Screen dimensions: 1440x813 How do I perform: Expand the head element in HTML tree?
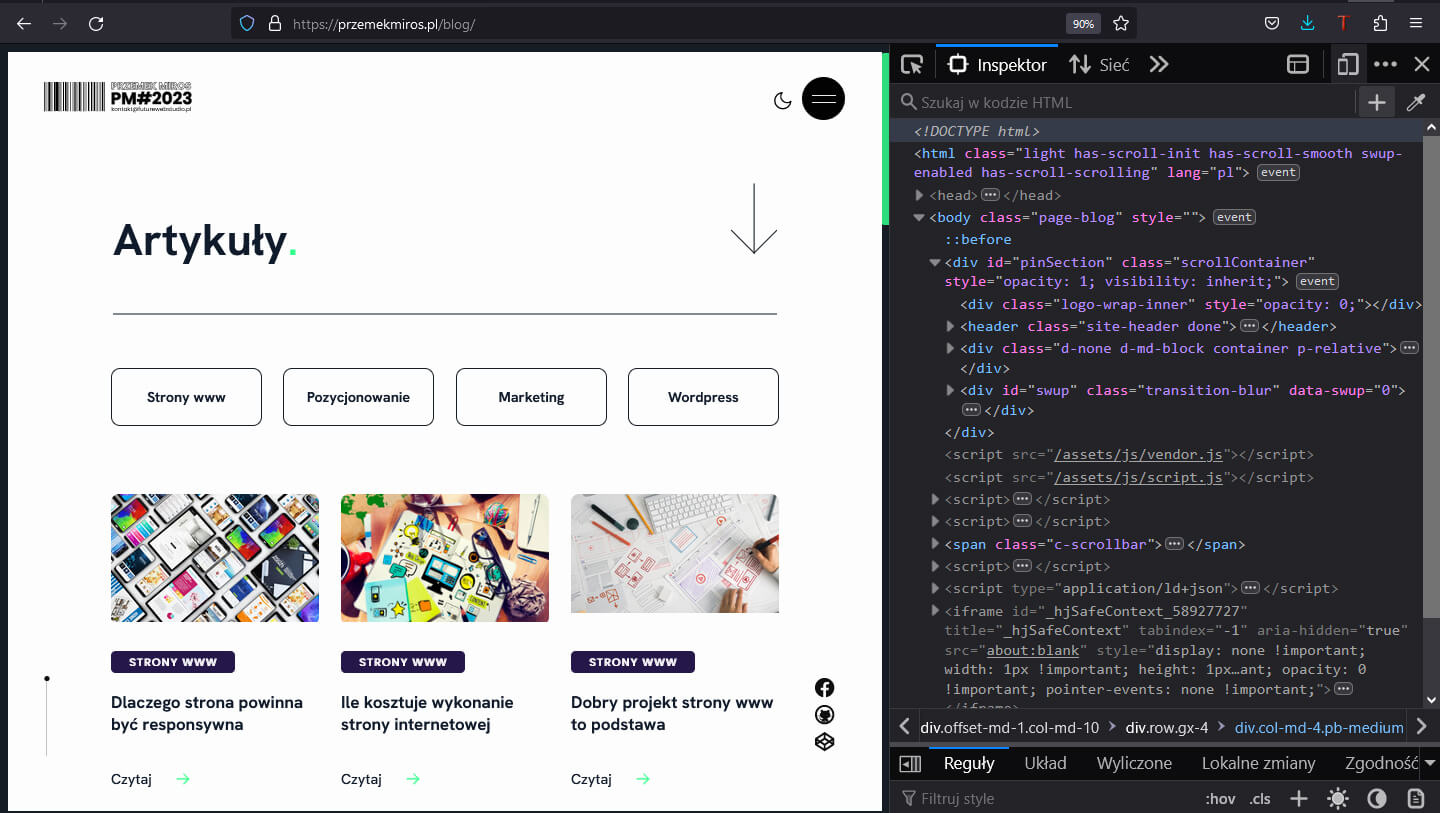click(x=920, y=196)
